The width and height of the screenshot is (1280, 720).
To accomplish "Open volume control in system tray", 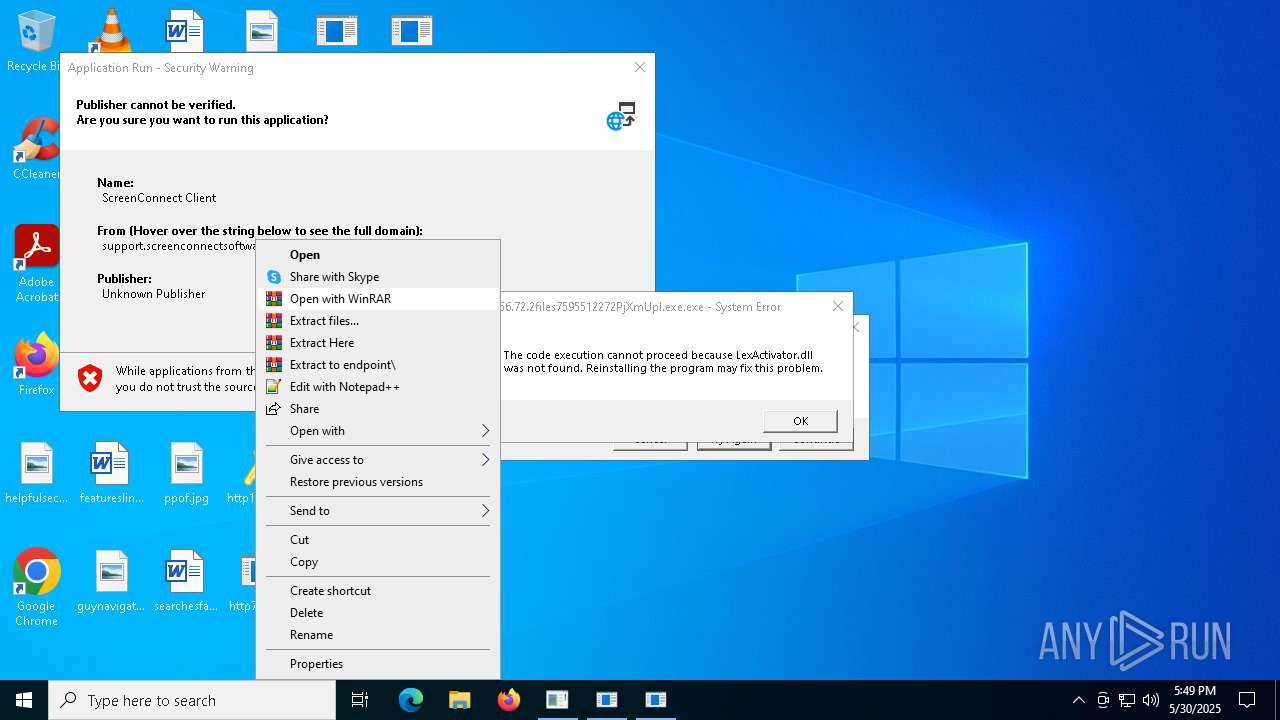I will pyautogui.click(x=1151, y=700).
